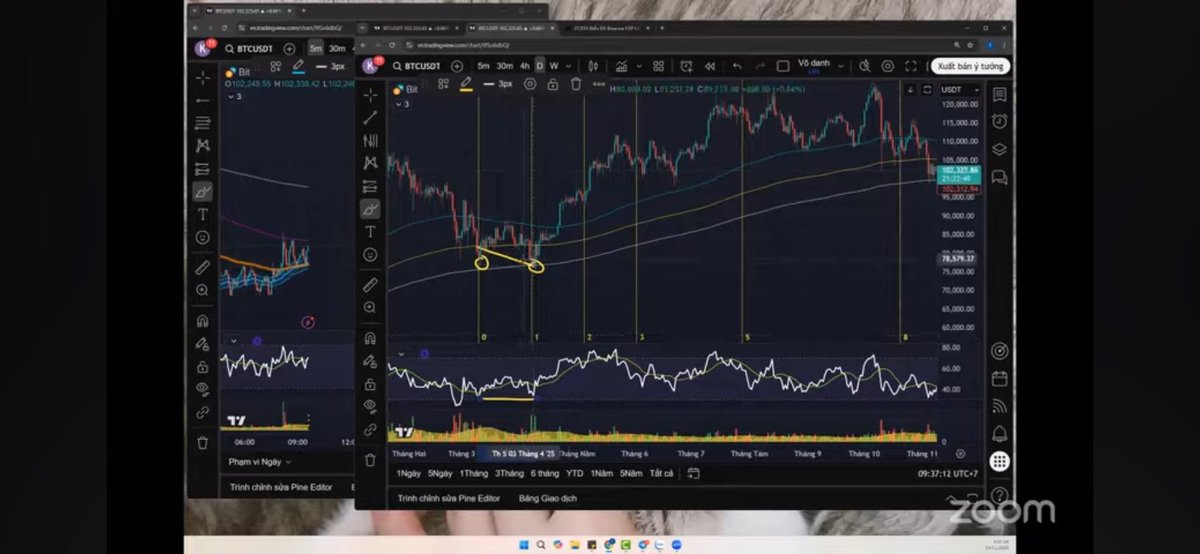
Task: Open forecasting tools in front window sidebar
Action: click(x=370, y=185)
